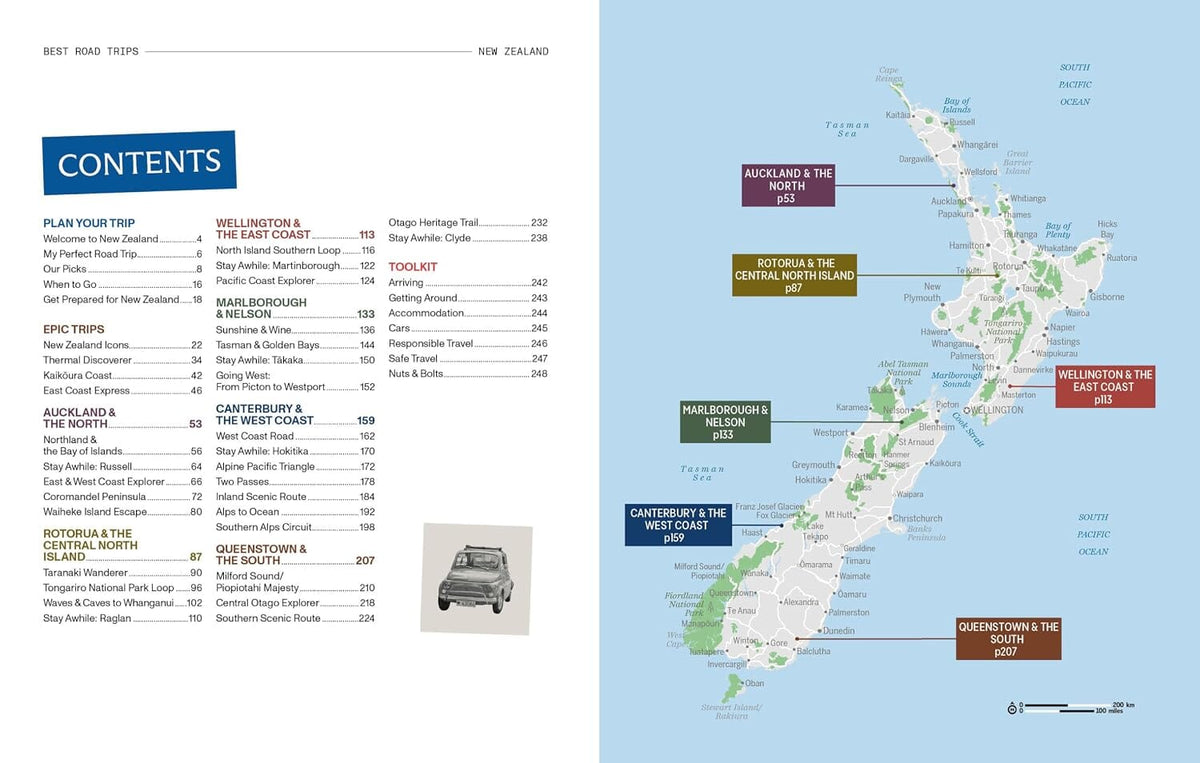Click the red 'Wellington & East Coast p113' map box
Image resolution: width=1200 pixels, height=763 pixels.
[1105, 387]
